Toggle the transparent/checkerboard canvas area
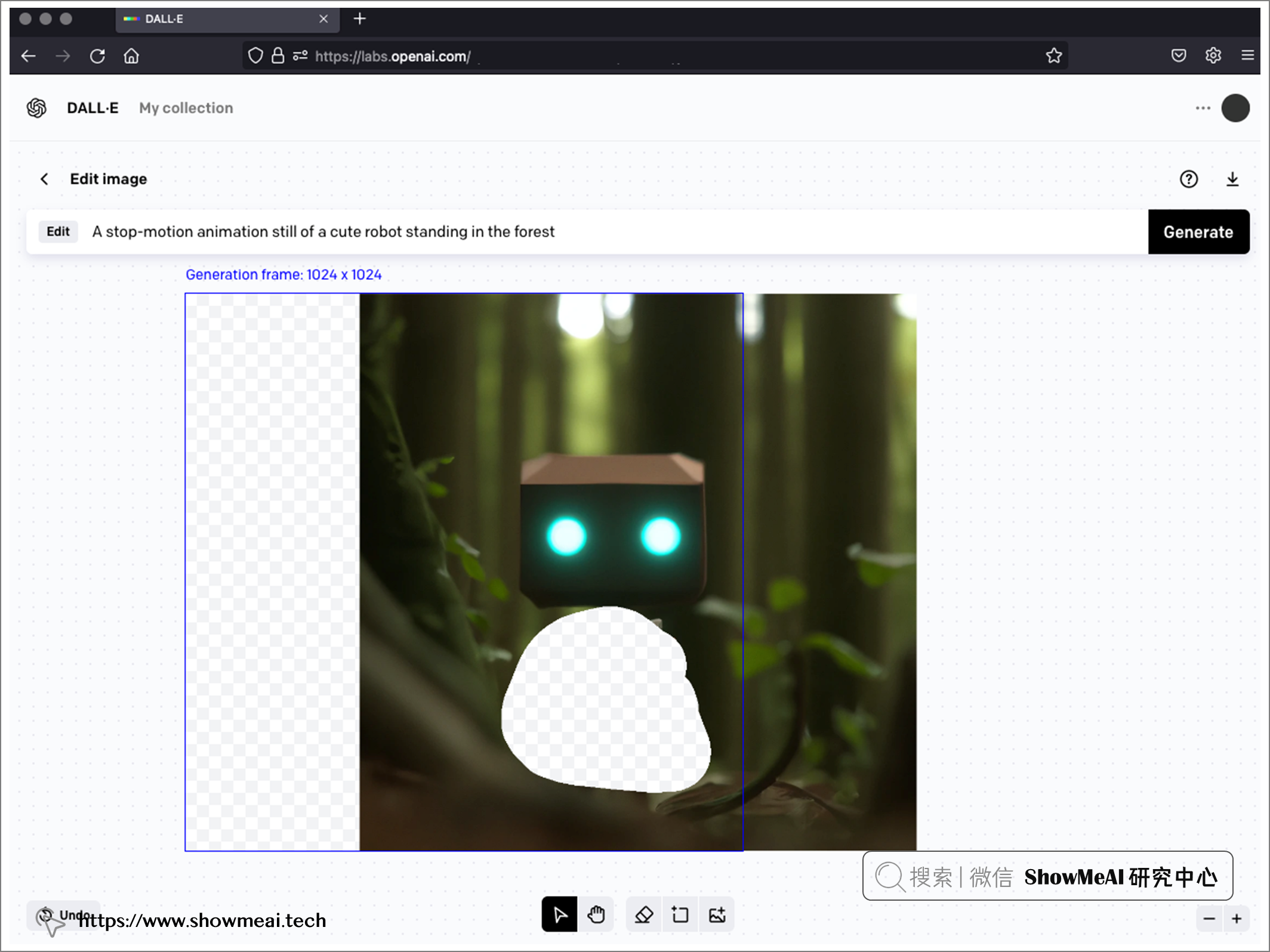The image size is (1270, 952). [275, 570]
